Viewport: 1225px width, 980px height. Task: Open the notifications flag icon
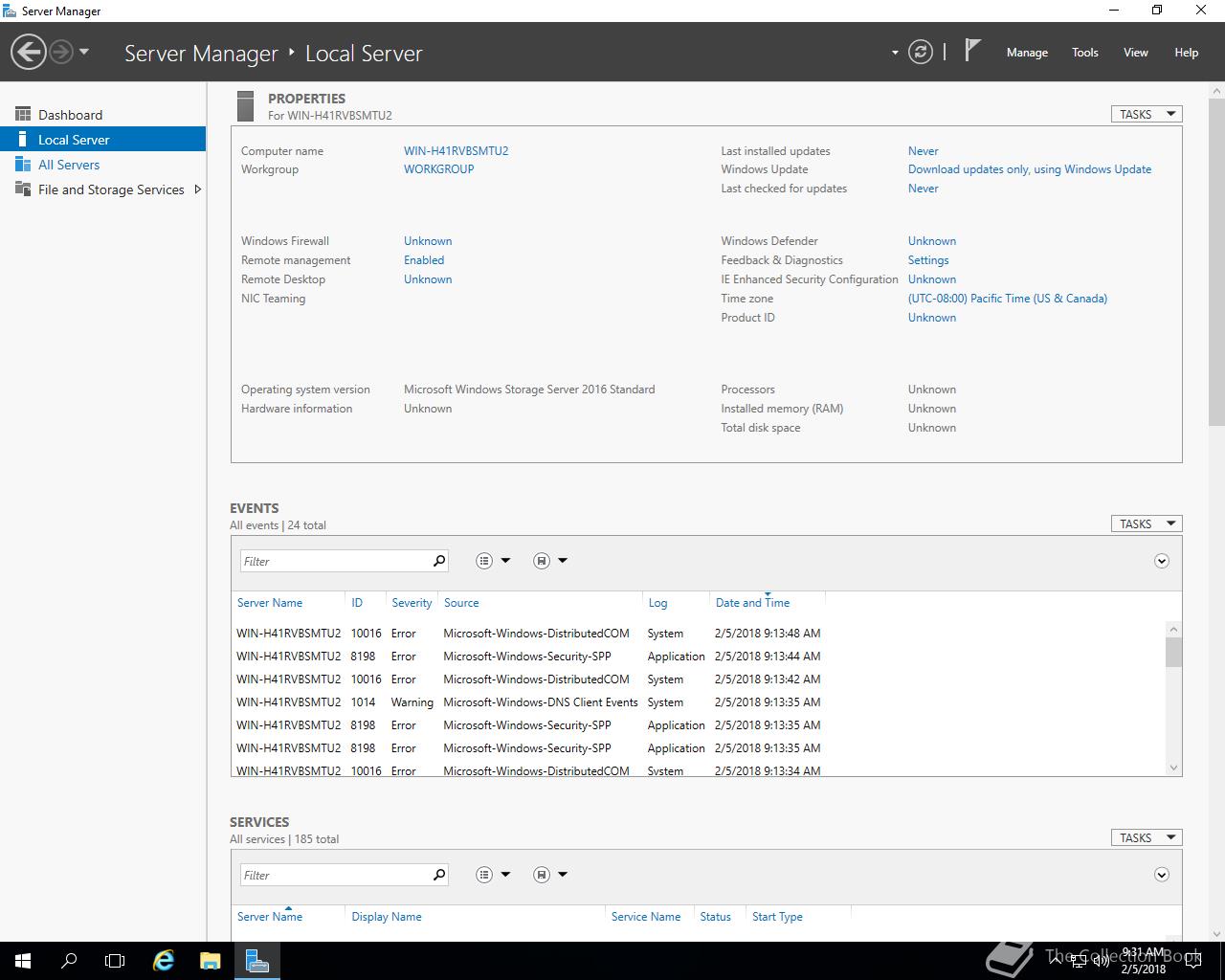[x=972, y=51]
